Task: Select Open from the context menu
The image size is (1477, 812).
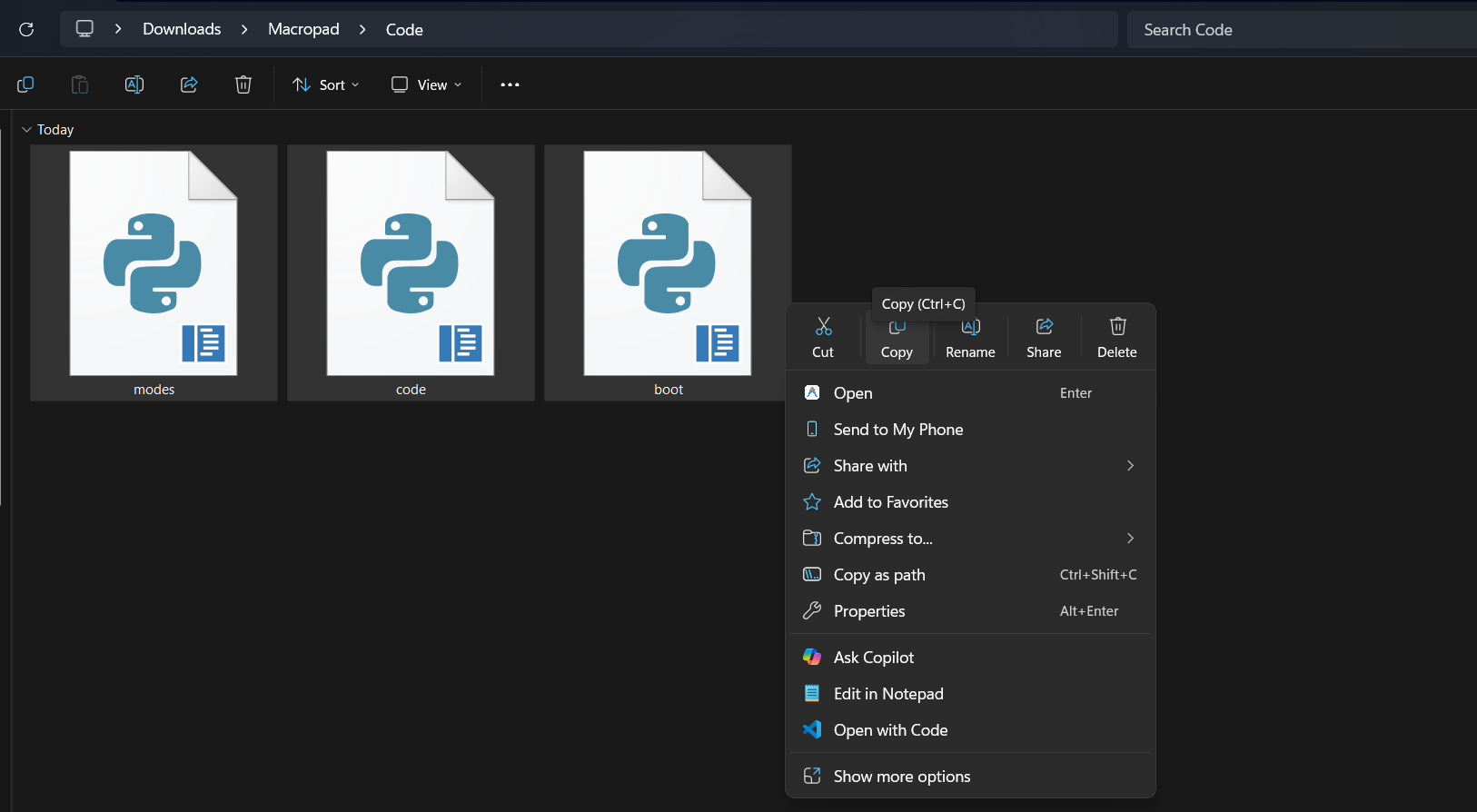Action: tap(970, 393)
